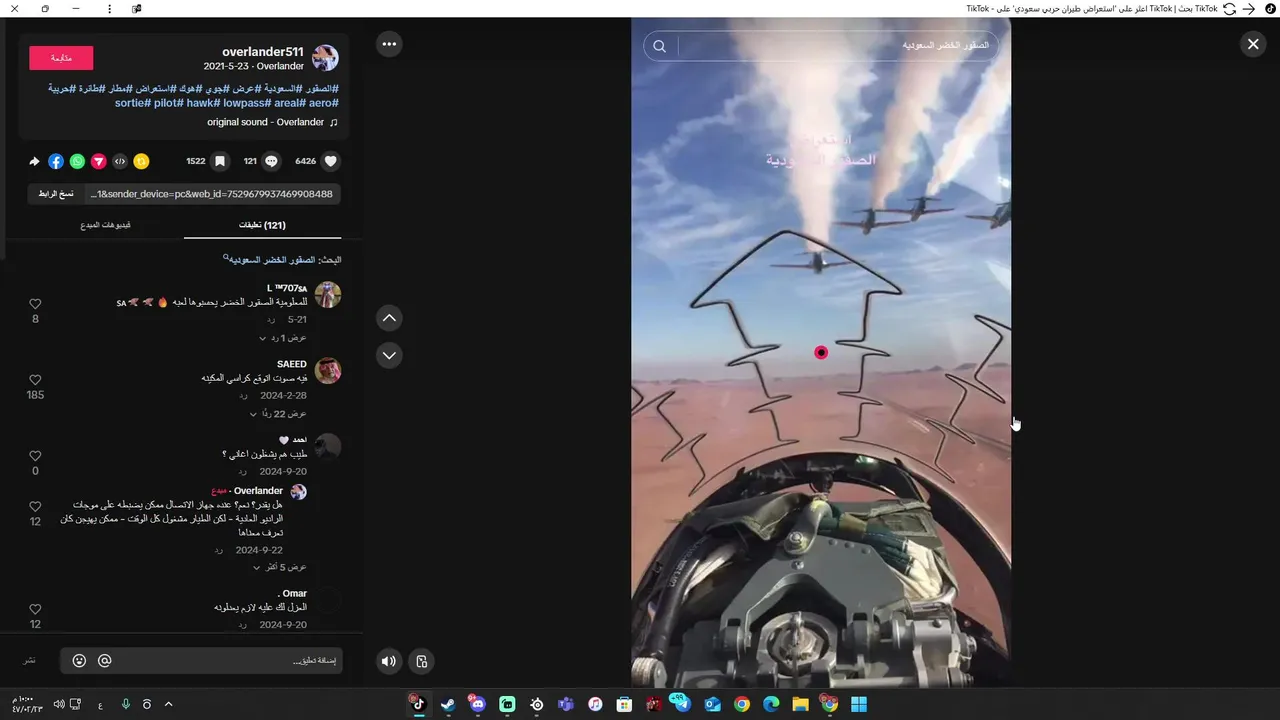Open overlander511's profile avatar
Viewport: 1280px width, 720px height.
(x=325, y=58)
